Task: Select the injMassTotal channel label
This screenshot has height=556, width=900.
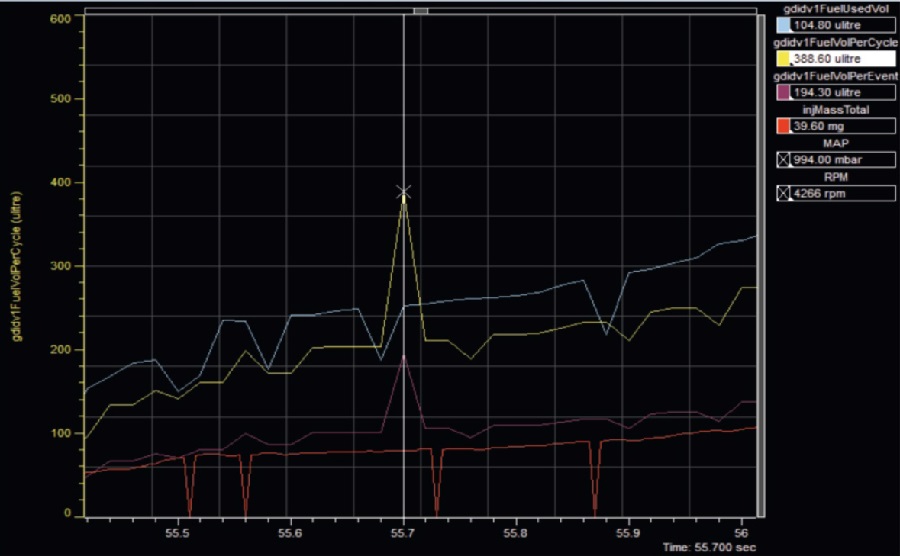Action: click(835, 111)
